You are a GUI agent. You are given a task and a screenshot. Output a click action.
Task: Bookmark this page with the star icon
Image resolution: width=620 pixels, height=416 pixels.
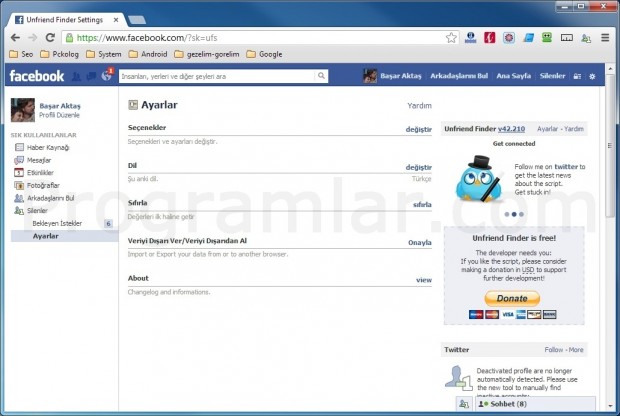451,38
